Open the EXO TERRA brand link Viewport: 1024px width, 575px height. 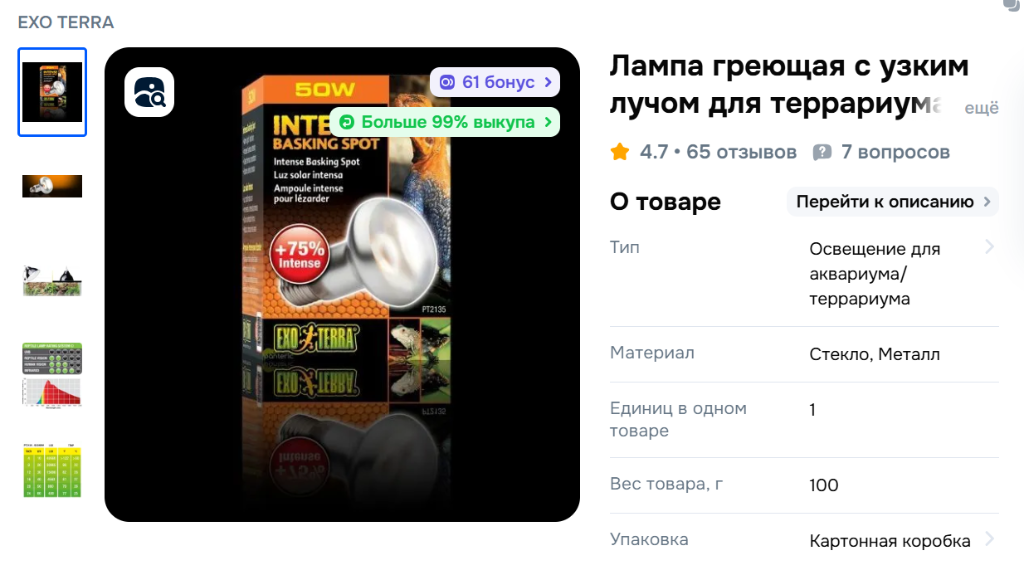(x=66, y=22)
